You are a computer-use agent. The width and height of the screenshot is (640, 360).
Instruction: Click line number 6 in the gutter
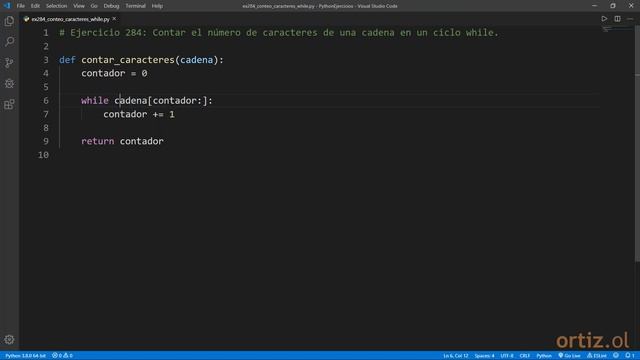tap(46, 100)
